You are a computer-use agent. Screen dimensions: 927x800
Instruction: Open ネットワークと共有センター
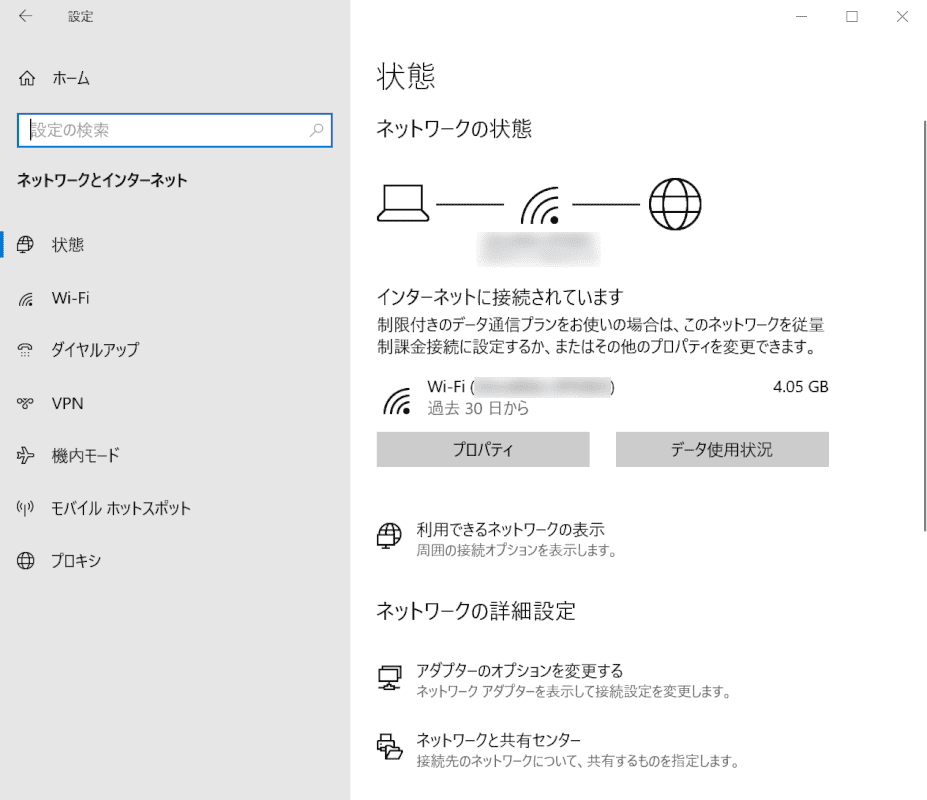(x=498, y=740)
